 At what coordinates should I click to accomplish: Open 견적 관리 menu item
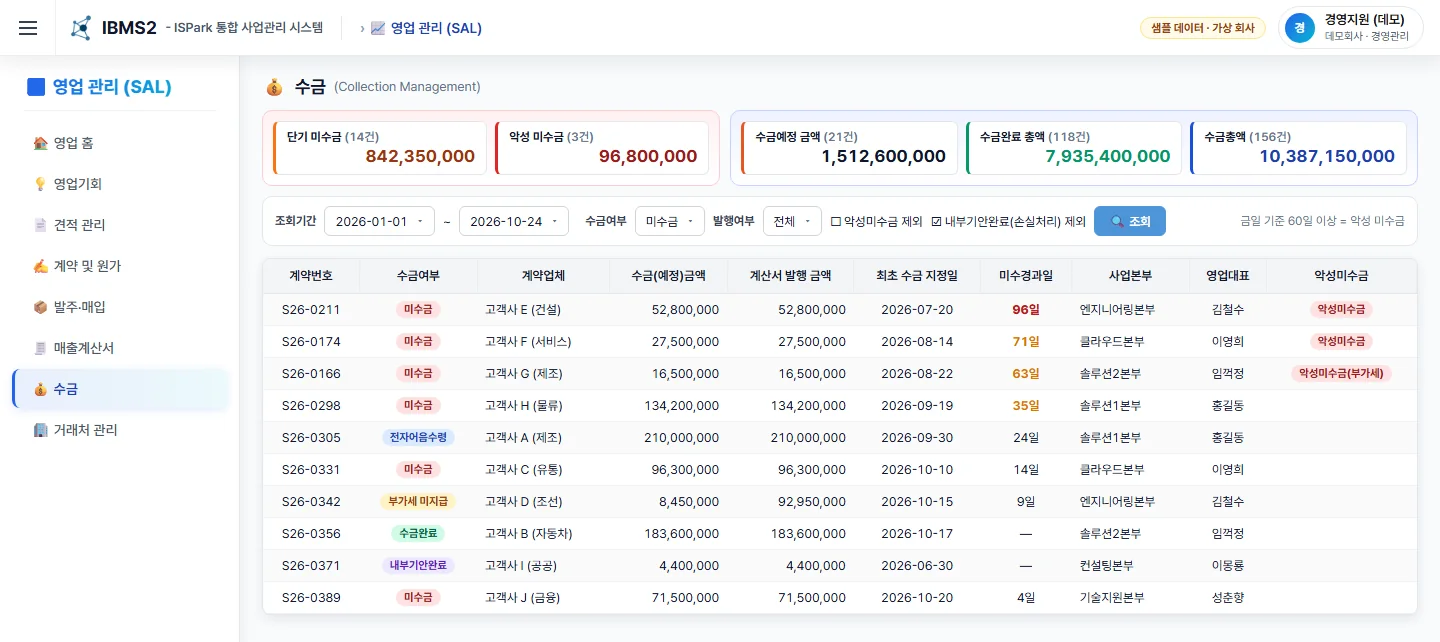coord(120,225)
